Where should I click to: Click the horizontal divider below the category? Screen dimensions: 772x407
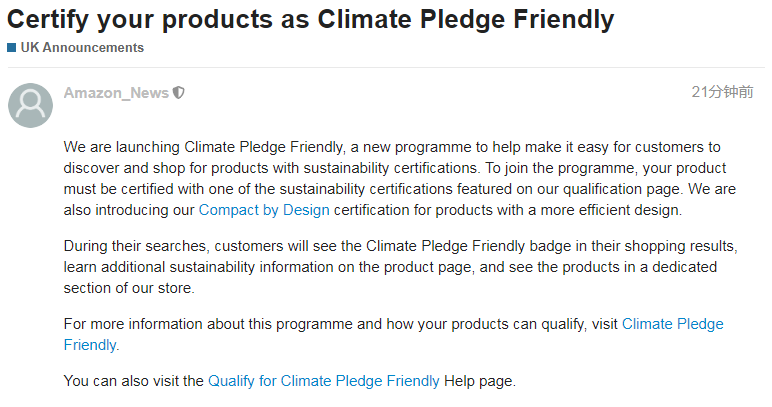[x=386, y=67]
